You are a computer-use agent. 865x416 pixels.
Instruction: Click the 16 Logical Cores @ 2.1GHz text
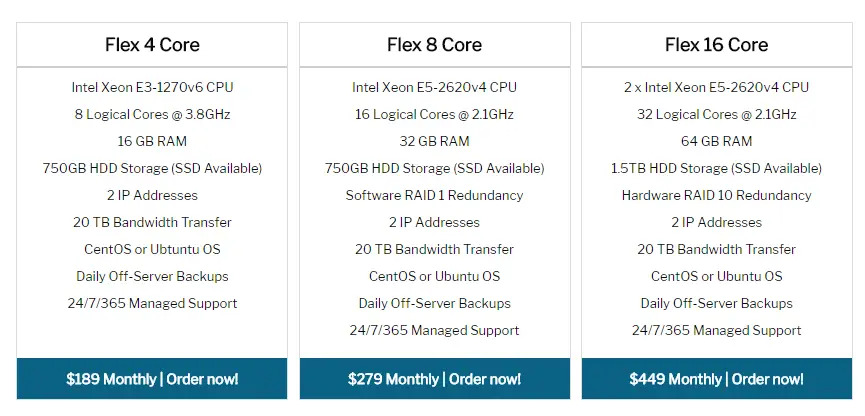[x=435, y=114]
